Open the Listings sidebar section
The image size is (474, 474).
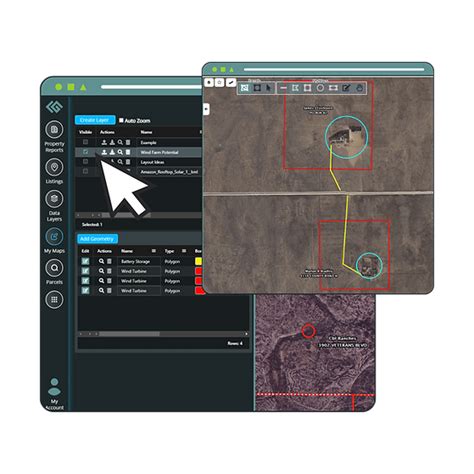[54, 167]
